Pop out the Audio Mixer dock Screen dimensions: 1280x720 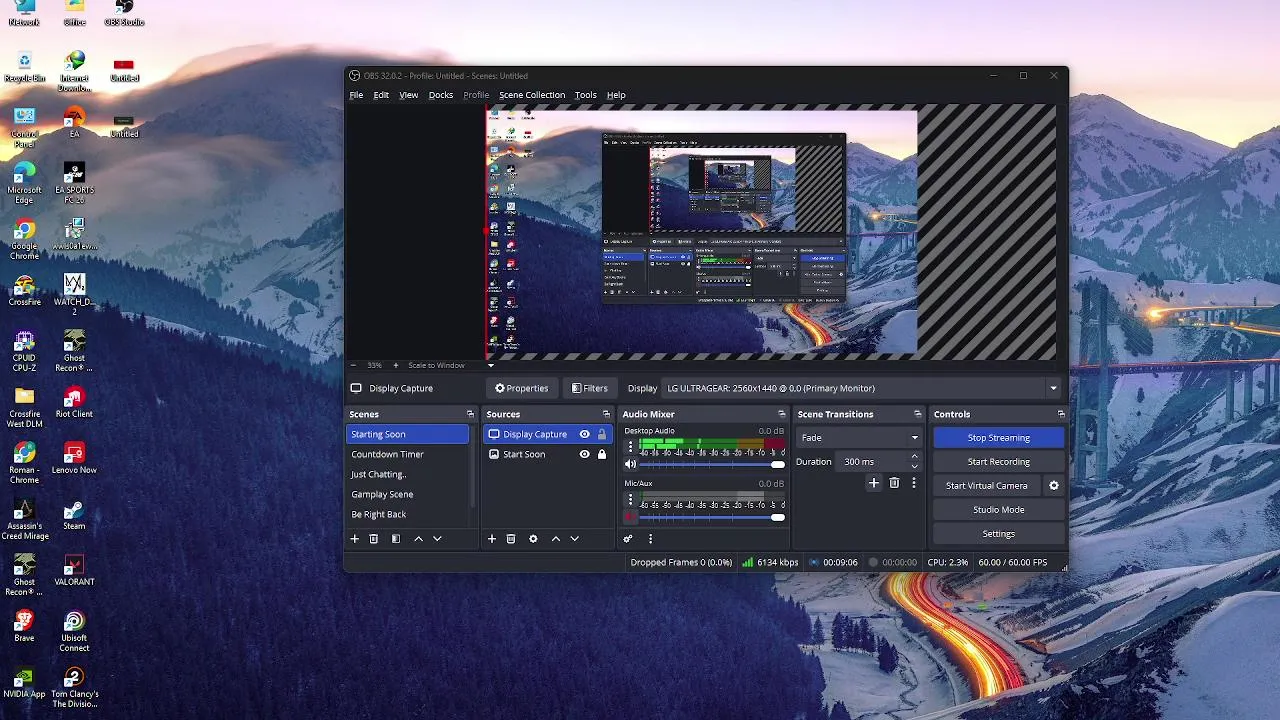(782, 414)
